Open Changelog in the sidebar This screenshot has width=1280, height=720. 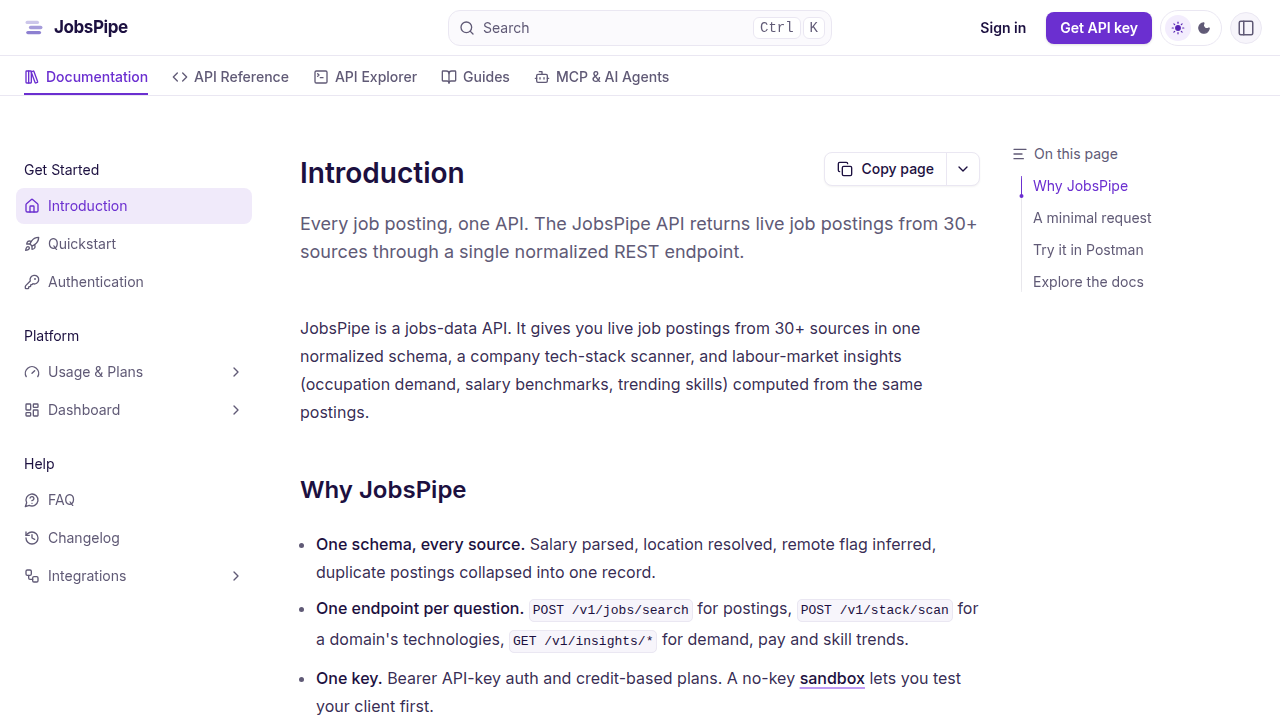134,538
